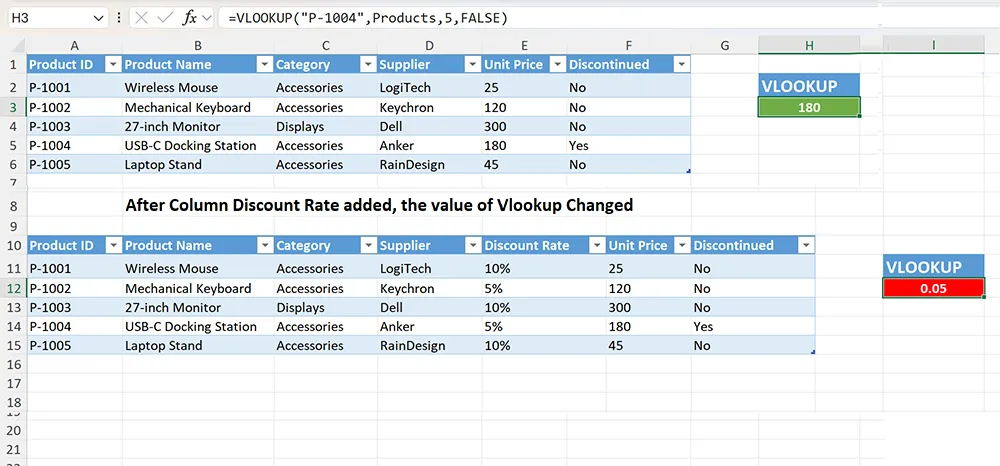Select row 8 header

13,205
